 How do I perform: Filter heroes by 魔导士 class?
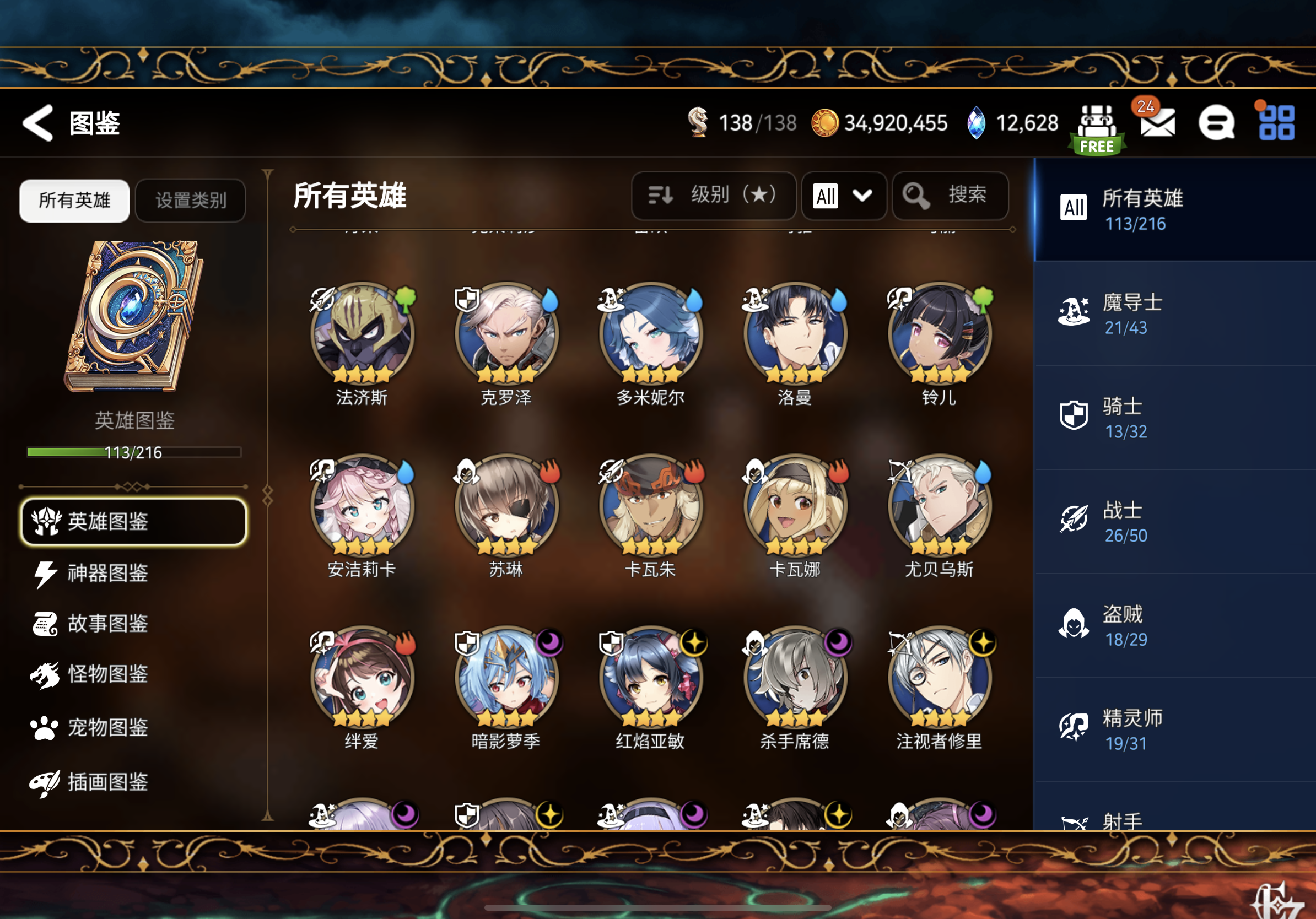click(x=1175, y=314)
